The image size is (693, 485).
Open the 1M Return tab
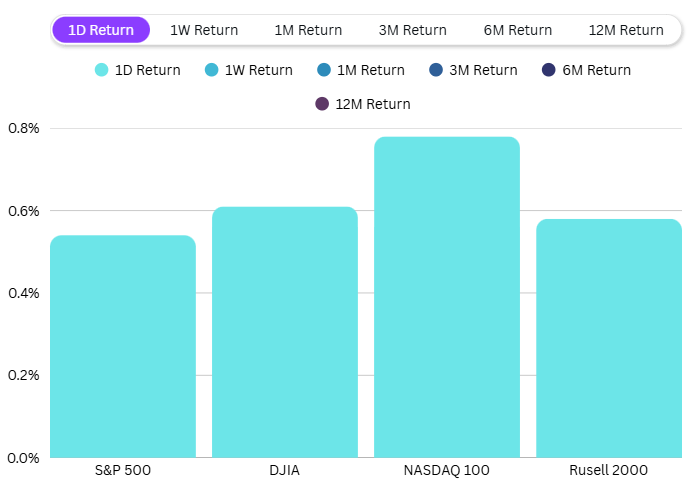(x=308, y=30)
